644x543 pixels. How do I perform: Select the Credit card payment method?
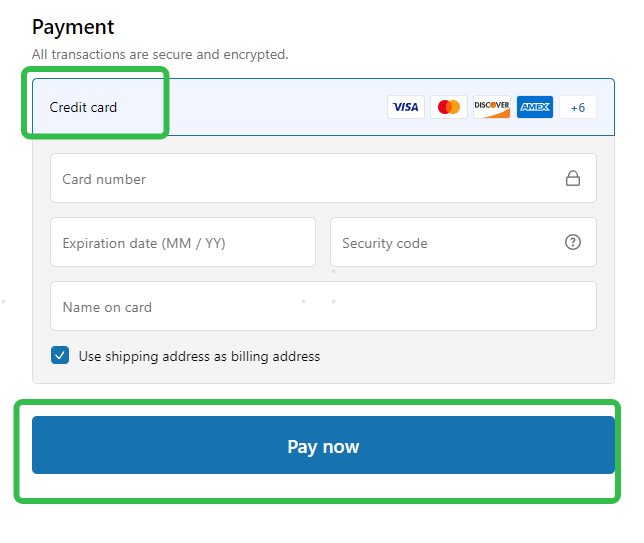point(84,107)
